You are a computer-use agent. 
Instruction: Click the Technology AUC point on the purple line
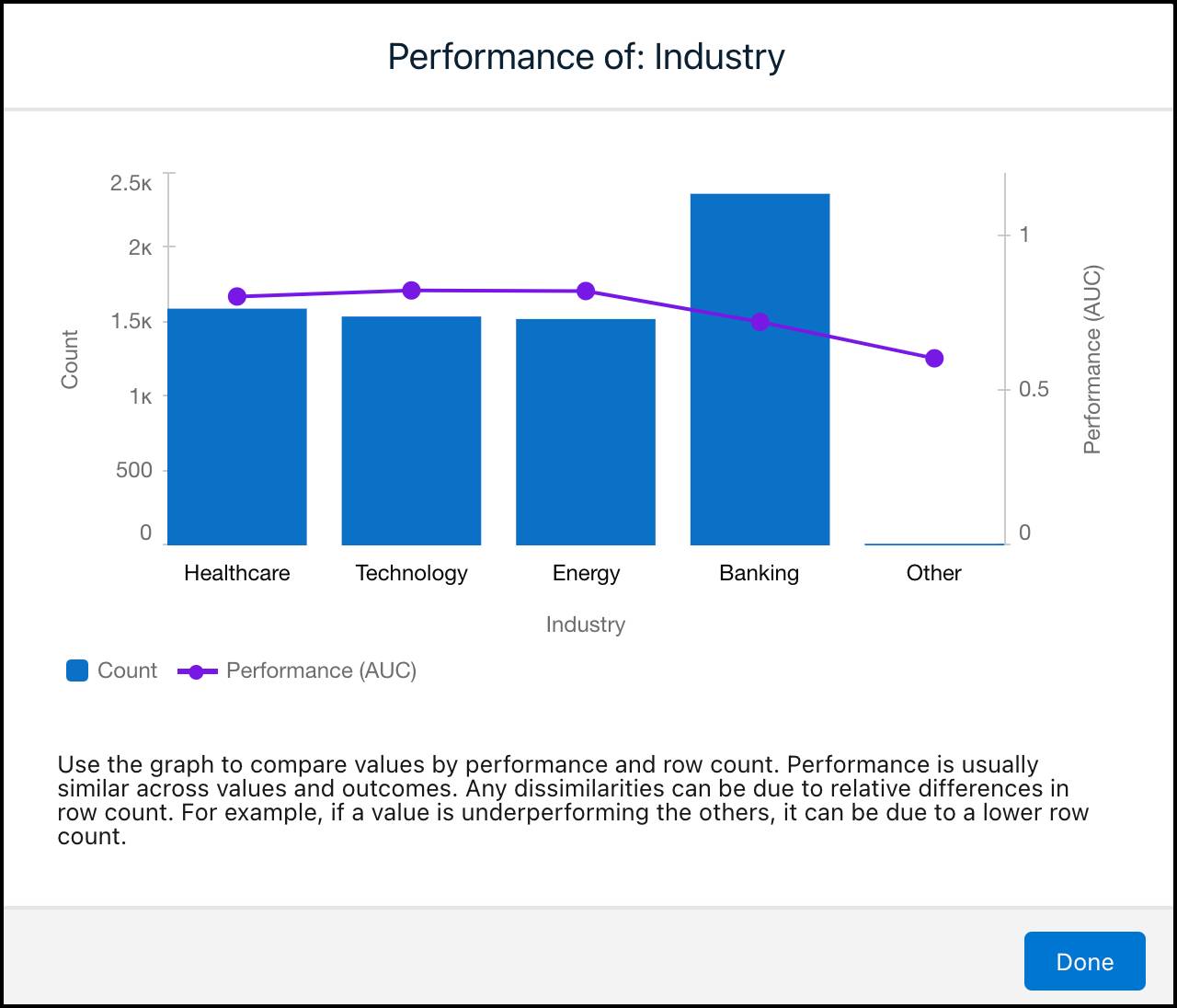click(x=411, y=290)
